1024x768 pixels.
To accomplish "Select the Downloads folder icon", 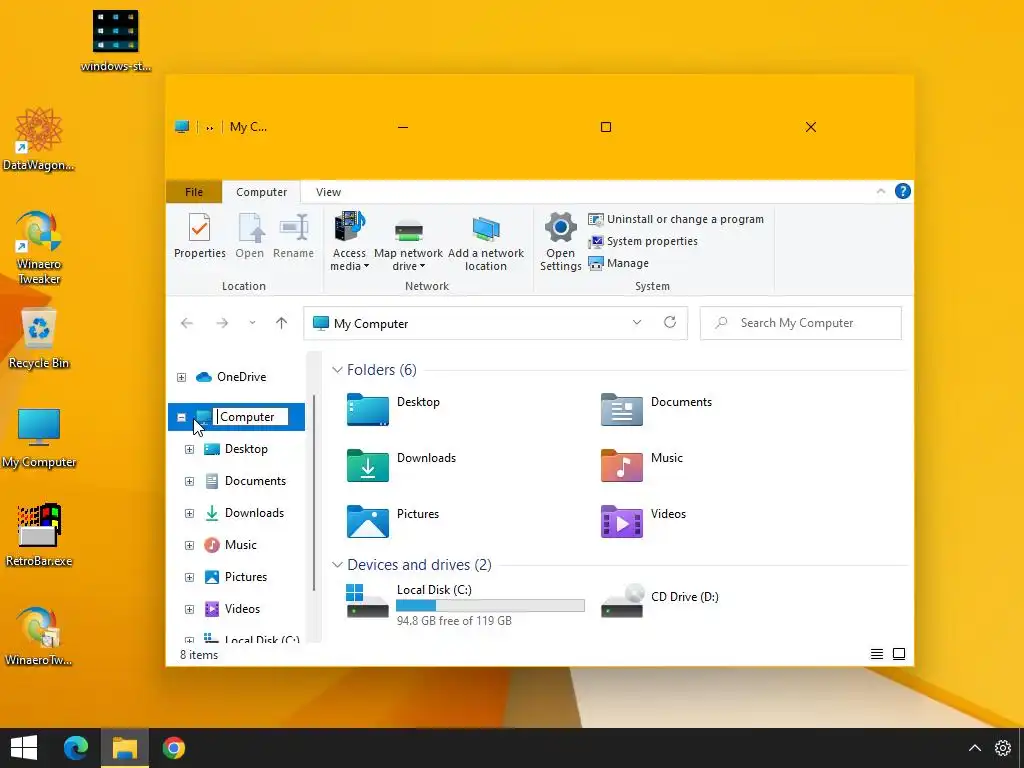I will point(368,466).
